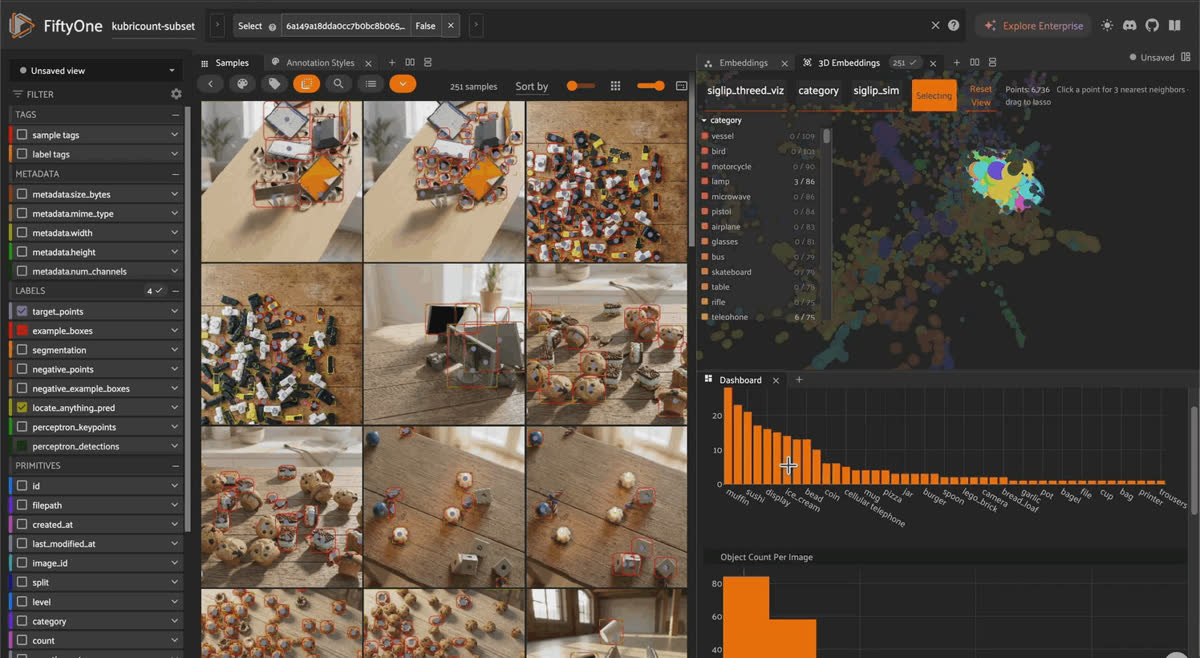Open the siglip_sim selector
The width and height of the screenshot is (1200, 658).
876,91
